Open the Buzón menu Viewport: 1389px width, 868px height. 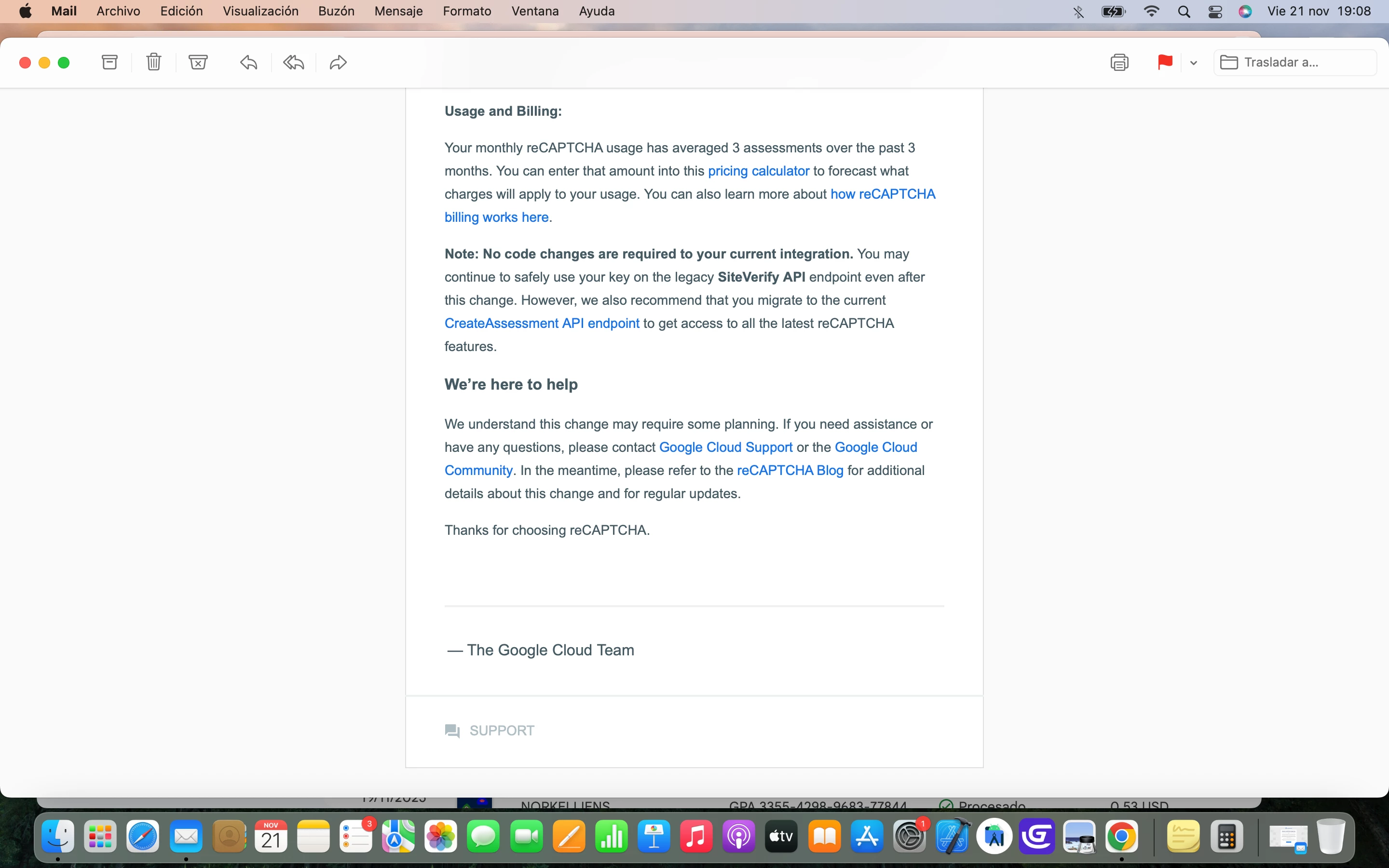pos(336,11)
